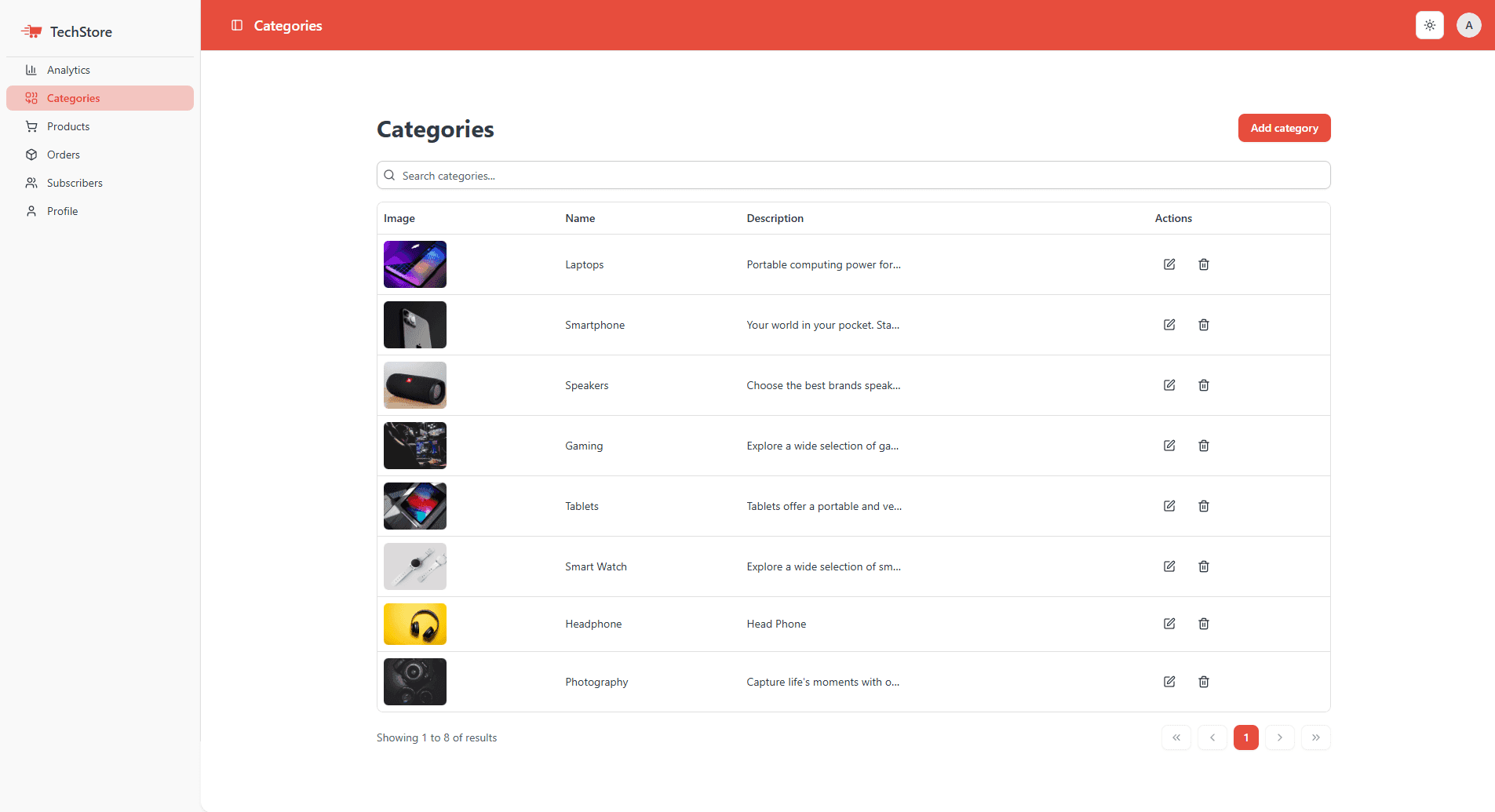Delete the Speakers category
This screenshot has width=1495, height=812.
(1204, 385)
